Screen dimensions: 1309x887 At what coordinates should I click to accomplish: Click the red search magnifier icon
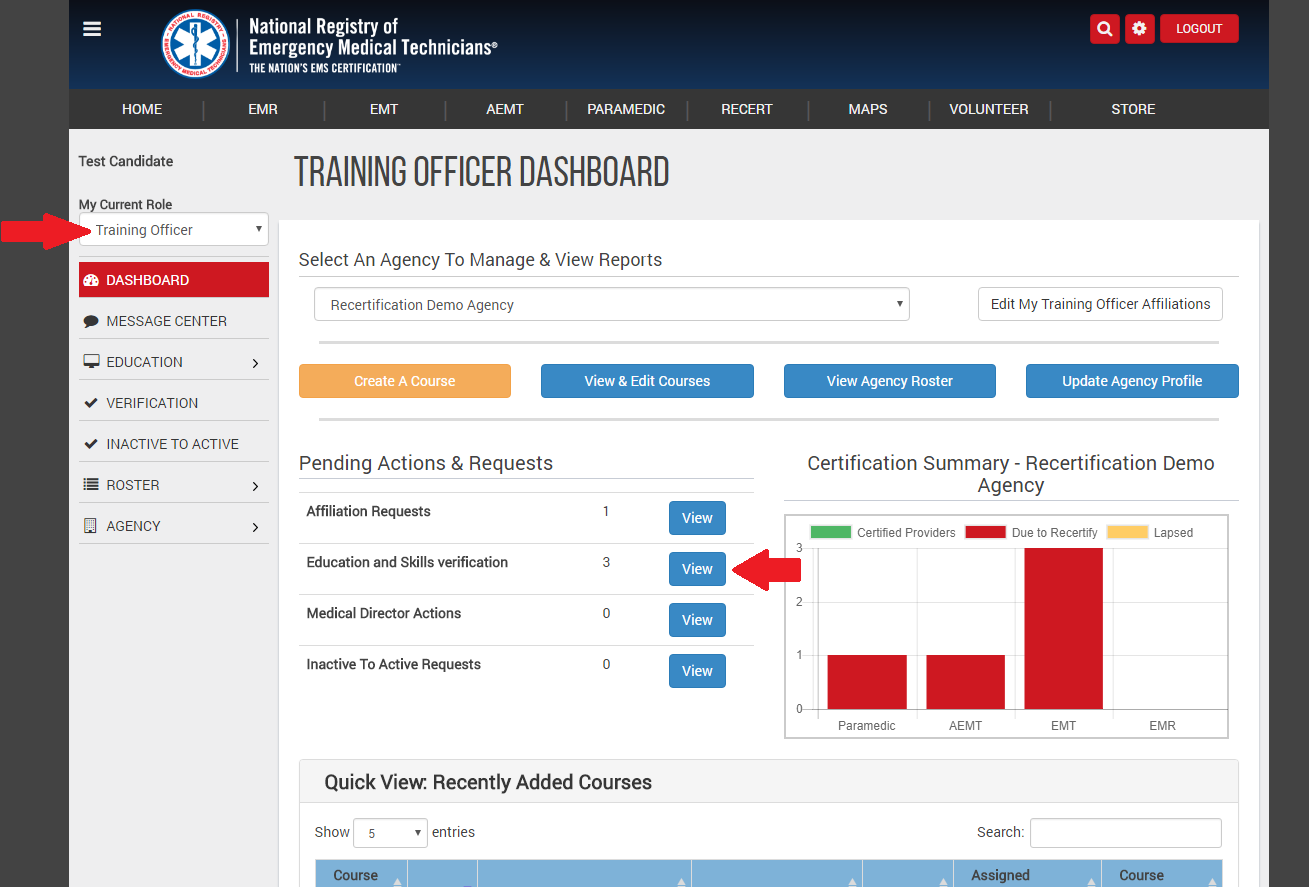(1104, 29)
